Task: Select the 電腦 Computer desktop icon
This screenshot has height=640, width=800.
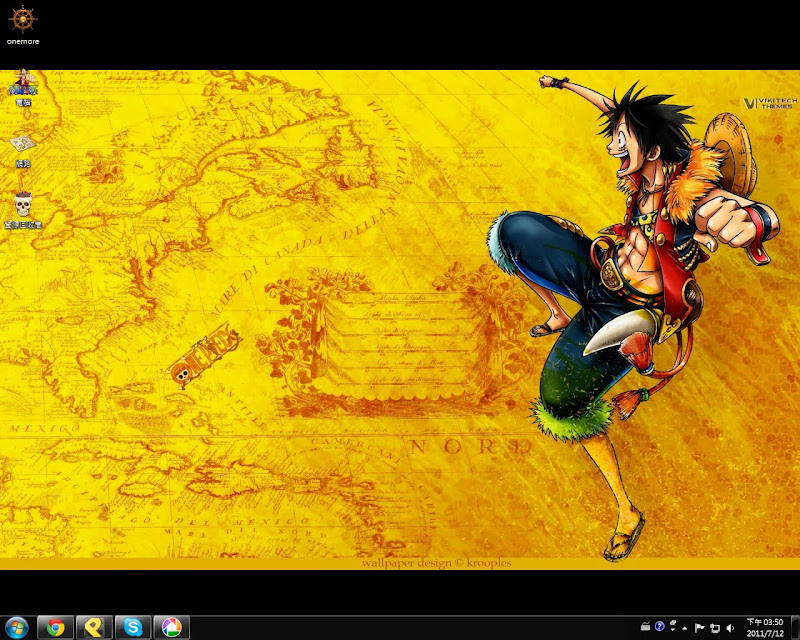Action: point(21,88)
